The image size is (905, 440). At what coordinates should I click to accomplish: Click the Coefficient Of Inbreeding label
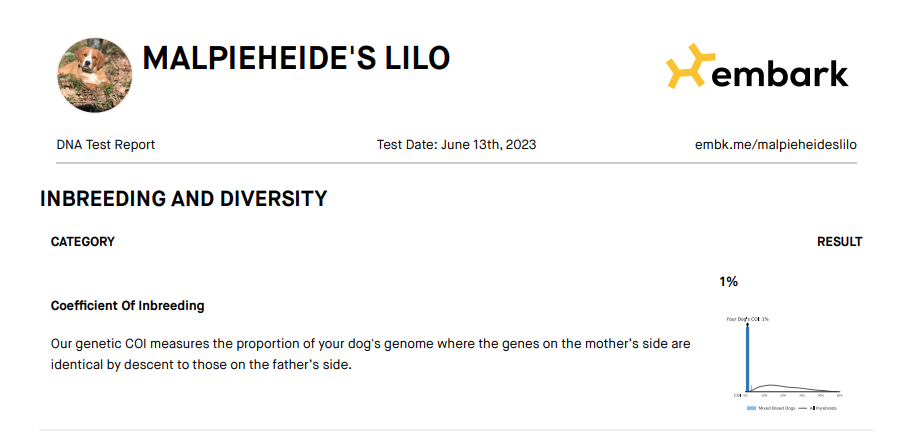(x=127, y=305)
